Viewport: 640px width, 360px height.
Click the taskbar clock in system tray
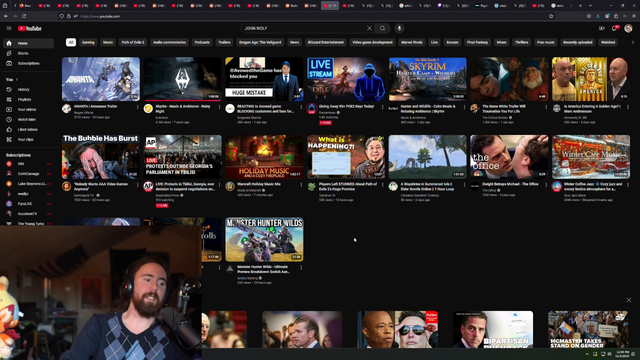622,353
